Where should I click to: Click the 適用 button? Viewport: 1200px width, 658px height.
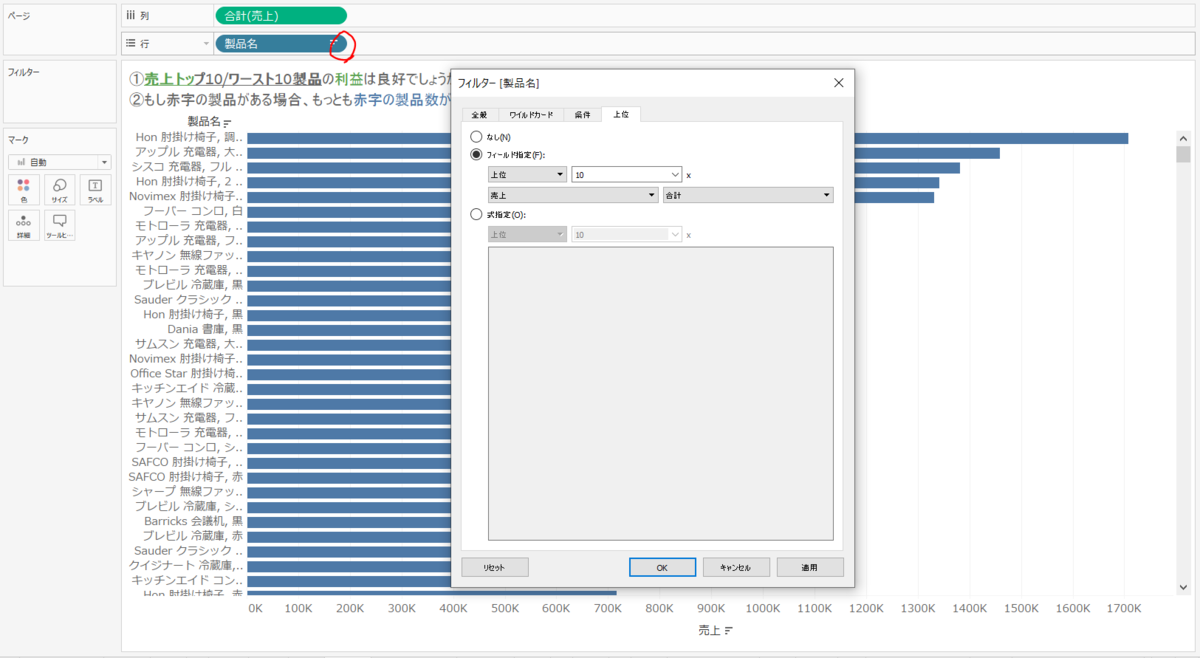[810, 567]
